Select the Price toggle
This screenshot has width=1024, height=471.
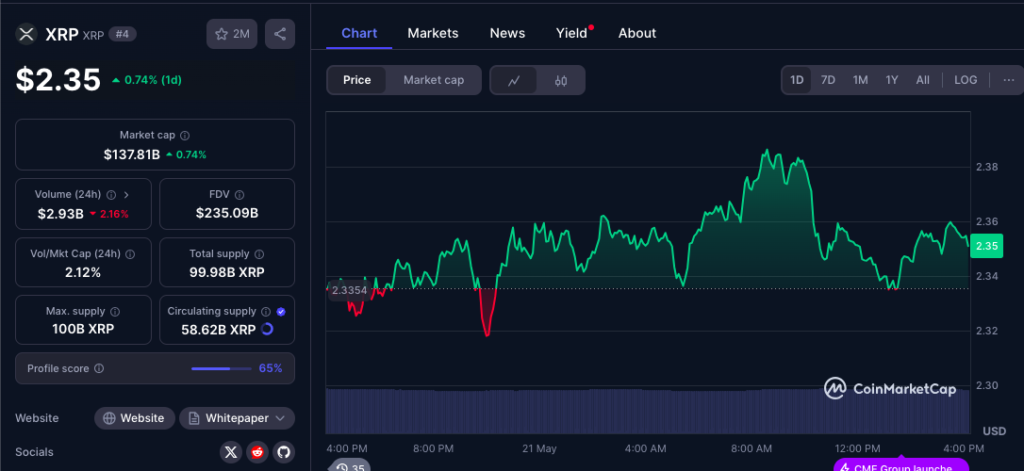click(x=357, y=80)
